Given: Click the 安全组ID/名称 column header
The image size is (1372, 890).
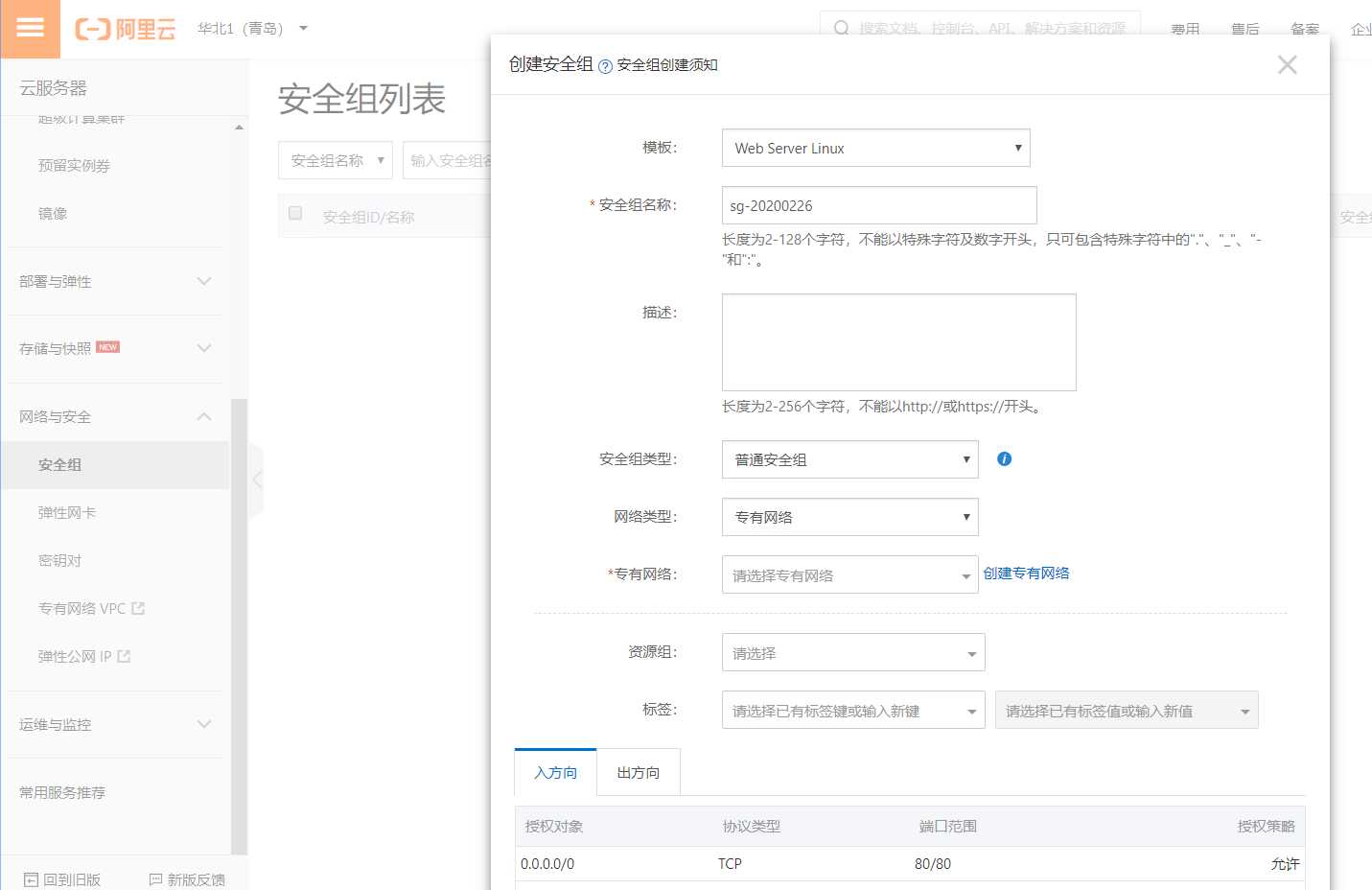Looking at the screenshot, I should pyautogui.click(x=368, y=218).
